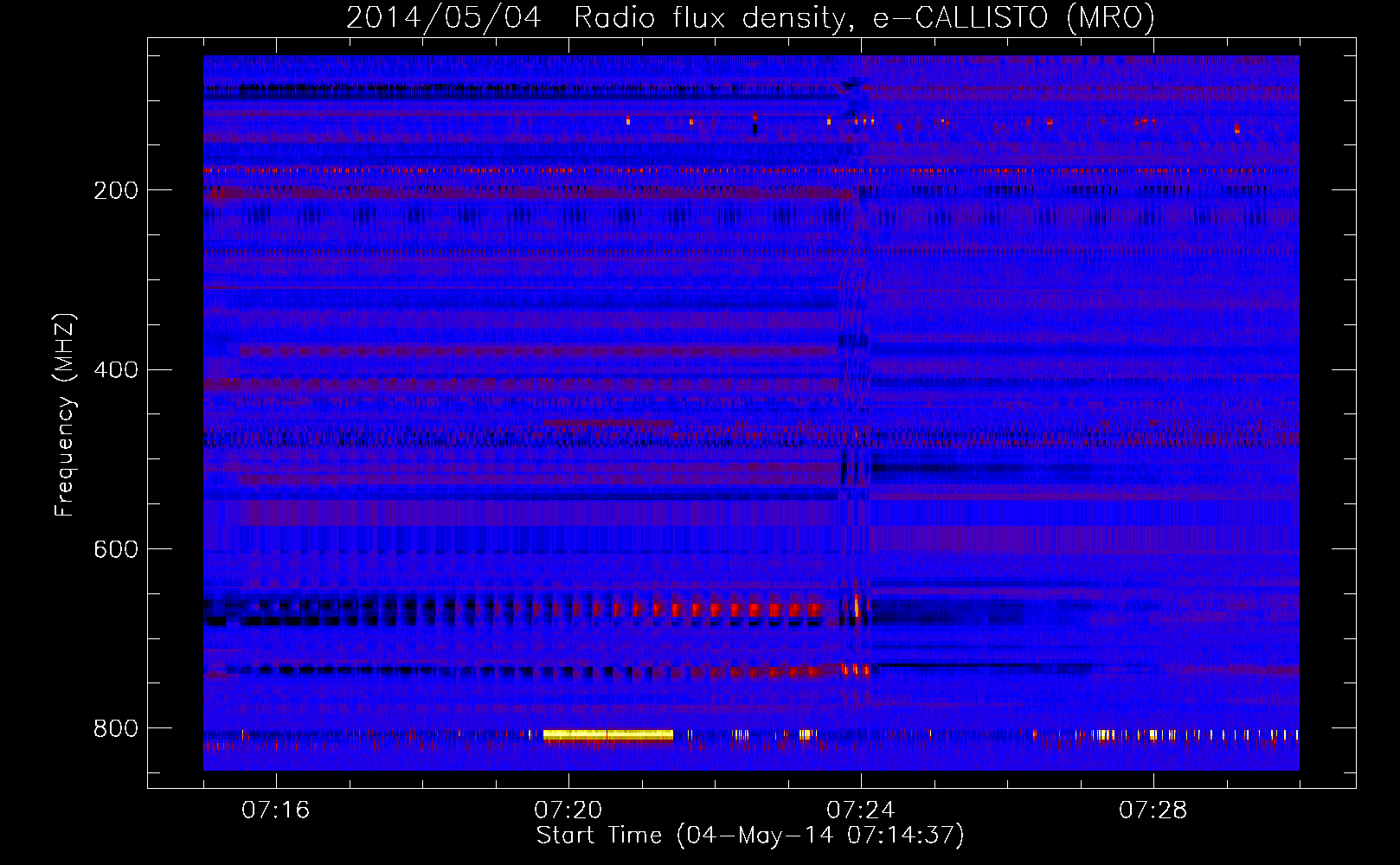
Task: Click the '07:28' time label
Action: pyautogui.click(x=1153, y=811)
